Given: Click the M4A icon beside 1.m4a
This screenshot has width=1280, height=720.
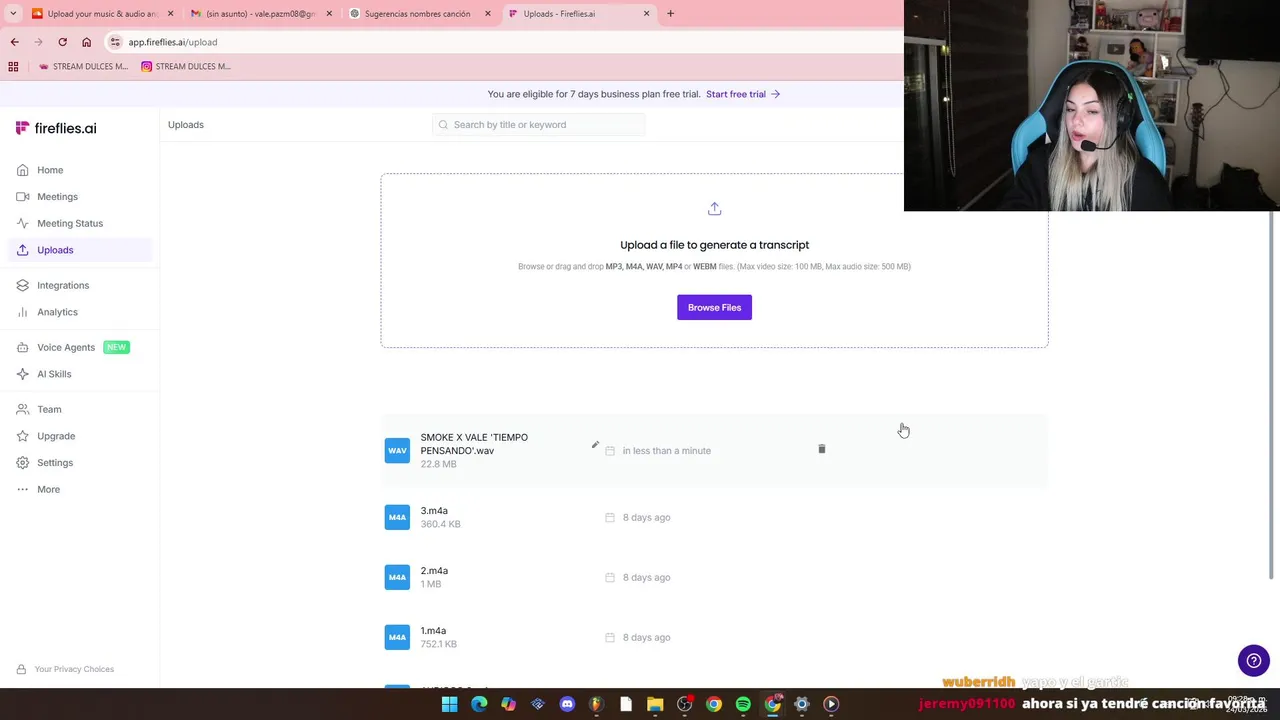Looking at the screenshot, I should [397, 637].
